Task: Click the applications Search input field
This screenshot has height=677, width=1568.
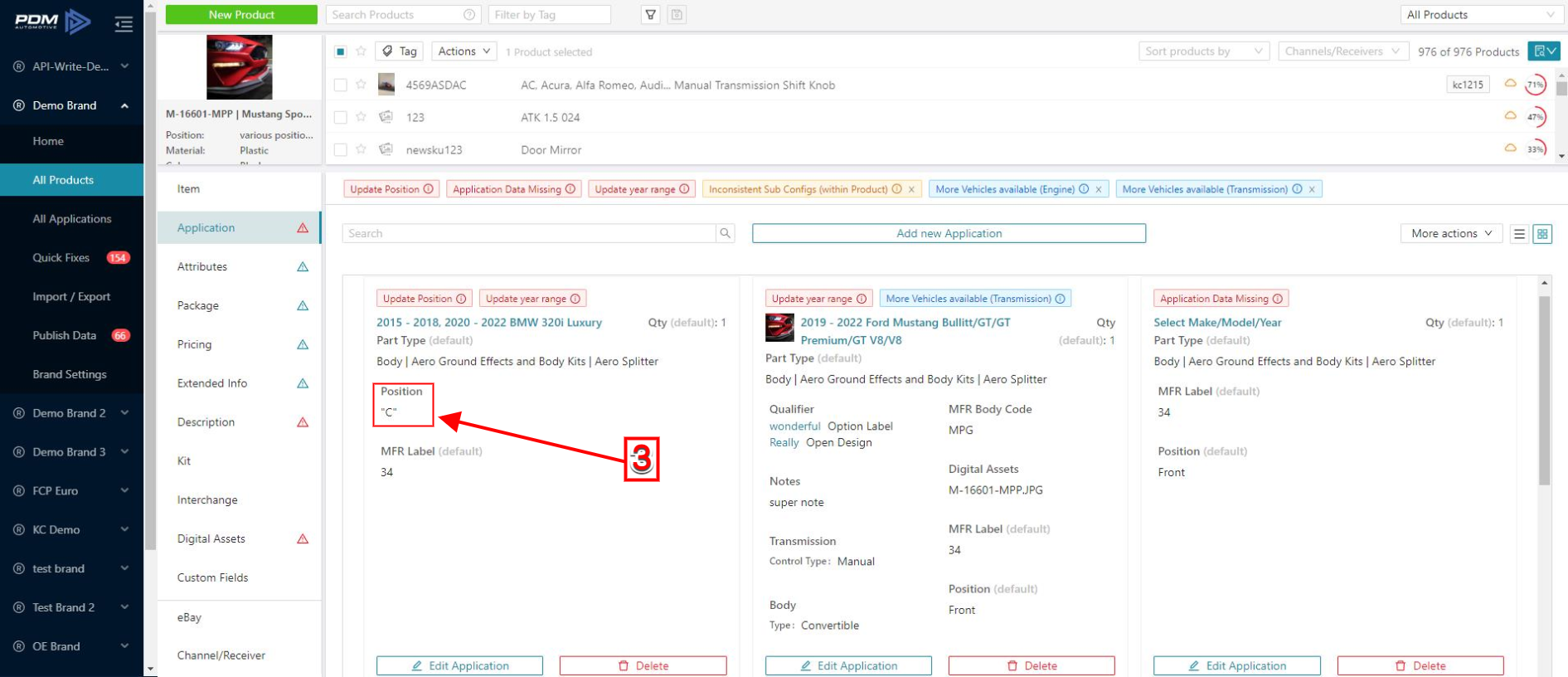Action: point(529,234)
